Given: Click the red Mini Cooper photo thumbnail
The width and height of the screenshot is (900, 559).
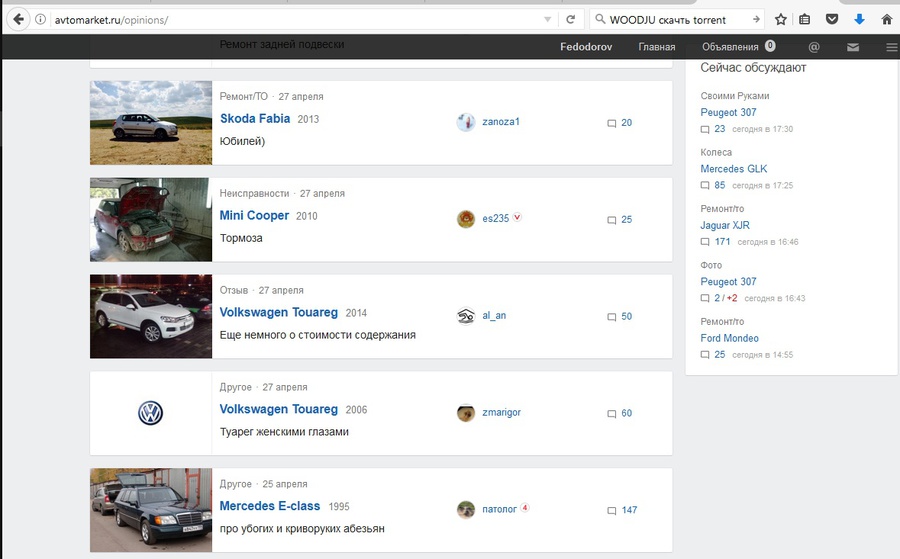Looking at the screenshot, I should pos(151,220).
